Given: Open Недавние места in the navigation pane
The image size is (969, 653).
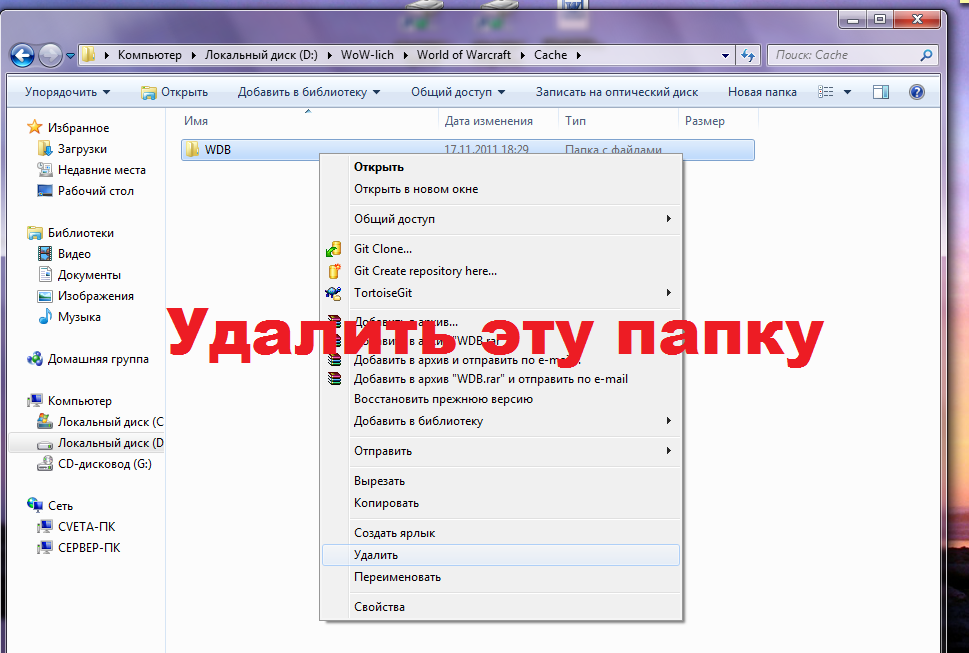Looking at the screenshot, I should (x=101, y=170).
